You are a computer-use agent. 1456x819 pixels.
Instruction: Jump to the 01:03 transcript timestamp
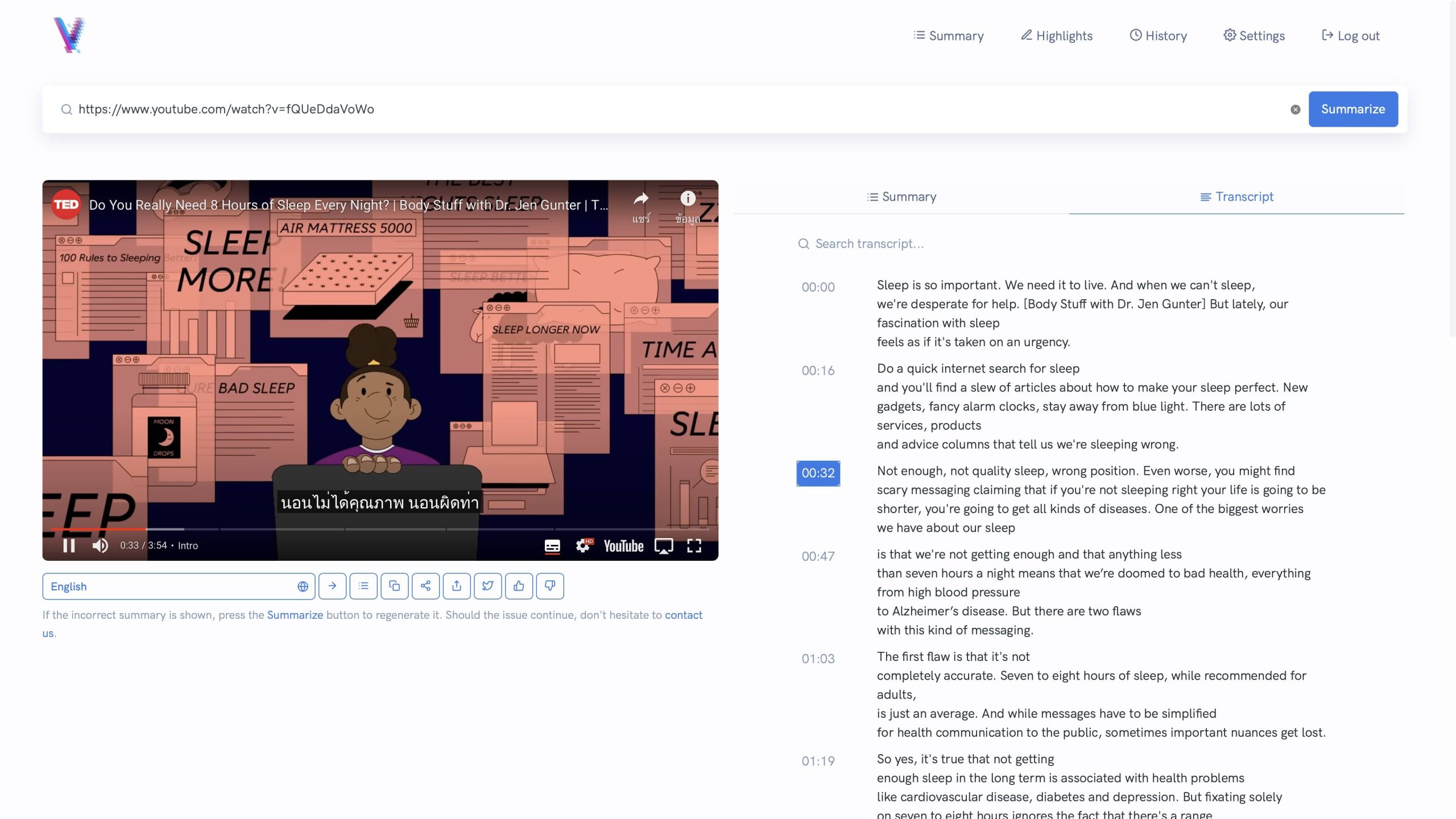tap(818, 659)
